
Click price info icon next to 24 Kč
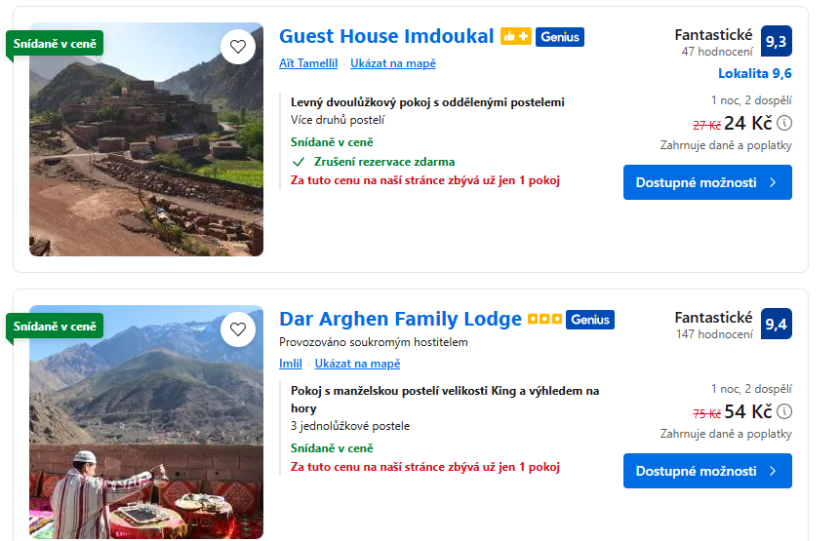click(x=785, y=123)
